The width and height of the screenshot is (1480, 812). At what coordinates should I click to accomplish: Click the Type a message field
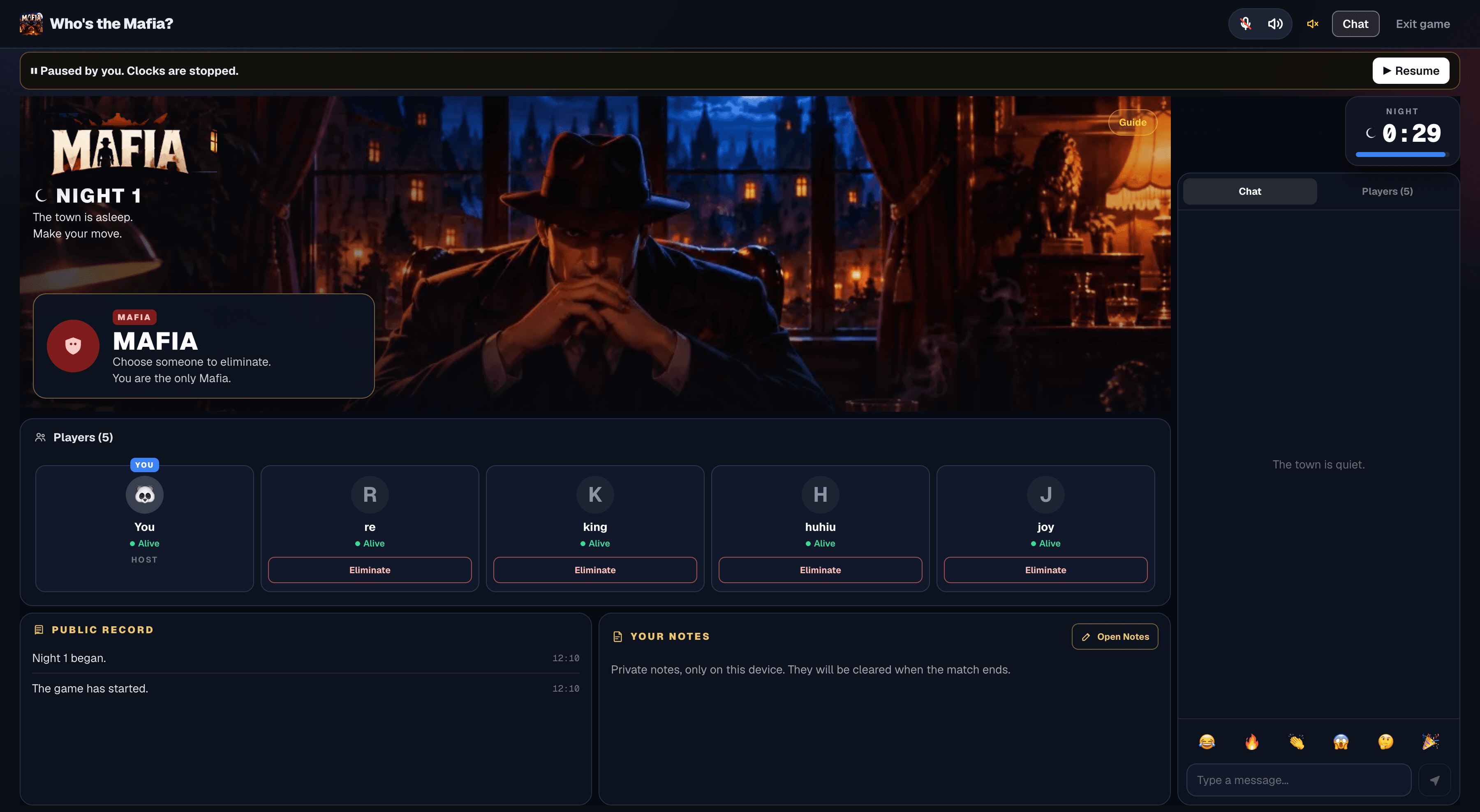[x=1298, y=780]
